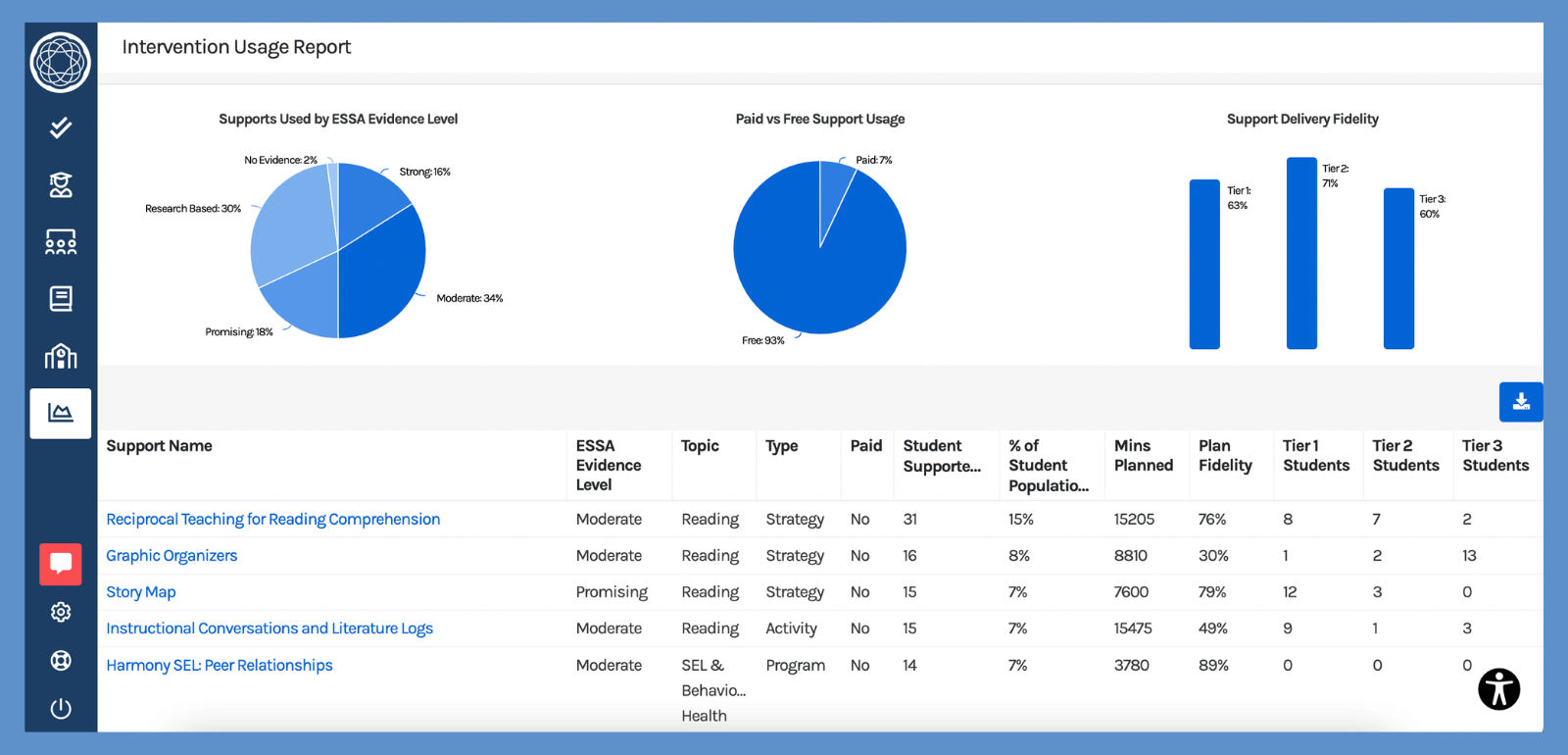Viewport: 1568px width, 755px height.
Task: Open the help lifebuoy icon
Action: [61, 660]
